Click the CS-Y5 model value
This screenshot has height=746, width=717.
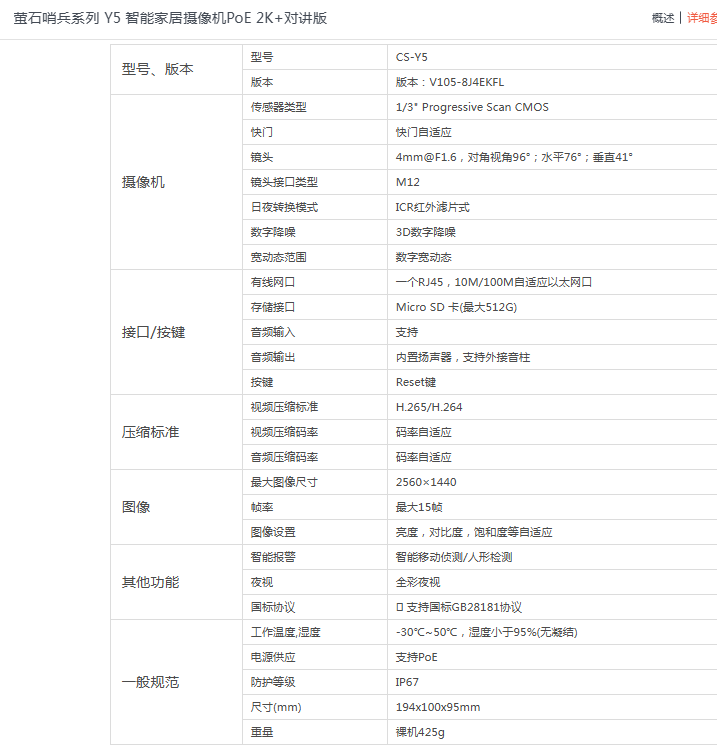tap(412, 57)
